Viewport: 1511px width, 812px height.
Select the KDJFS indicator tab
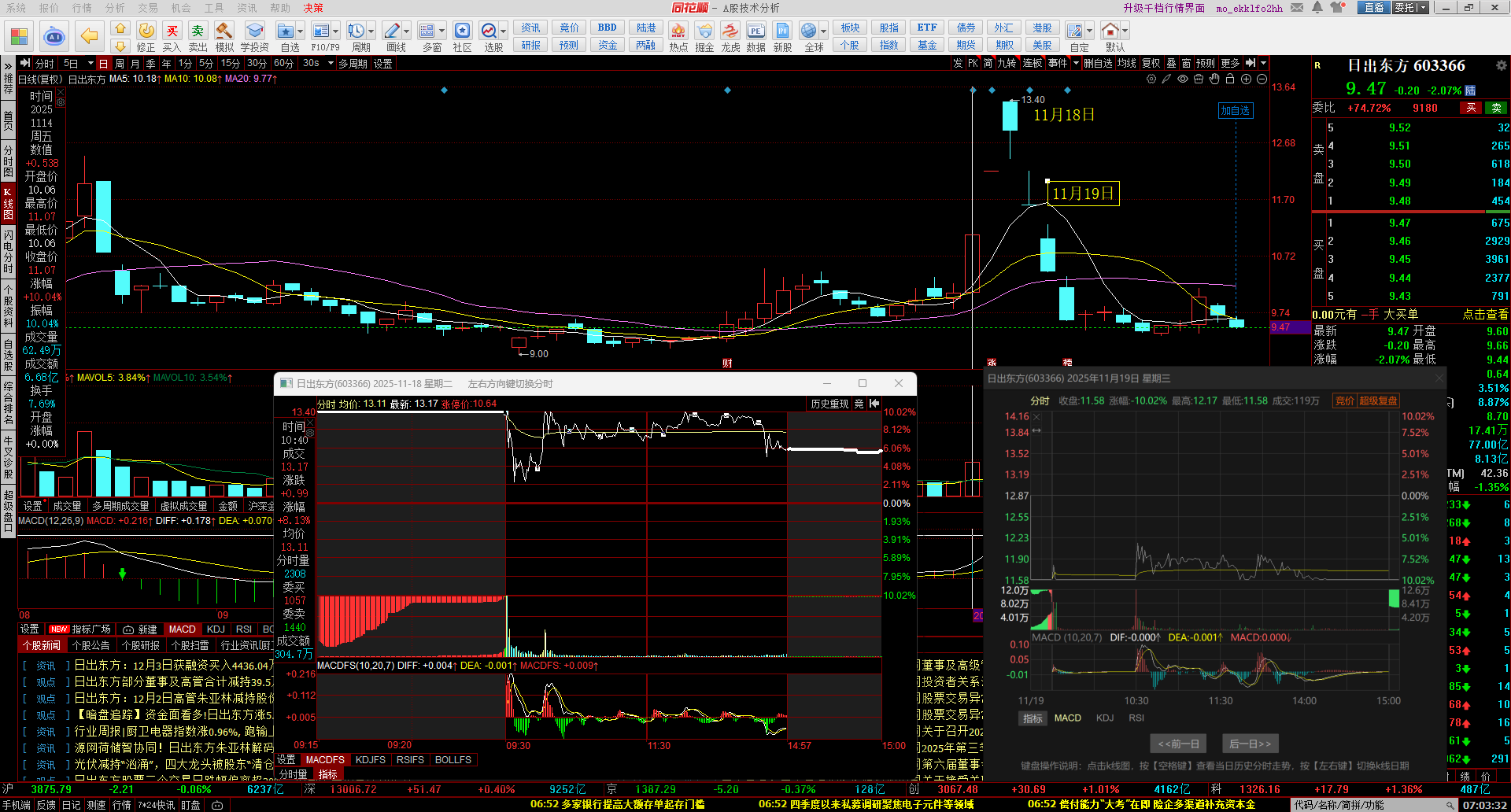(370, 760)
